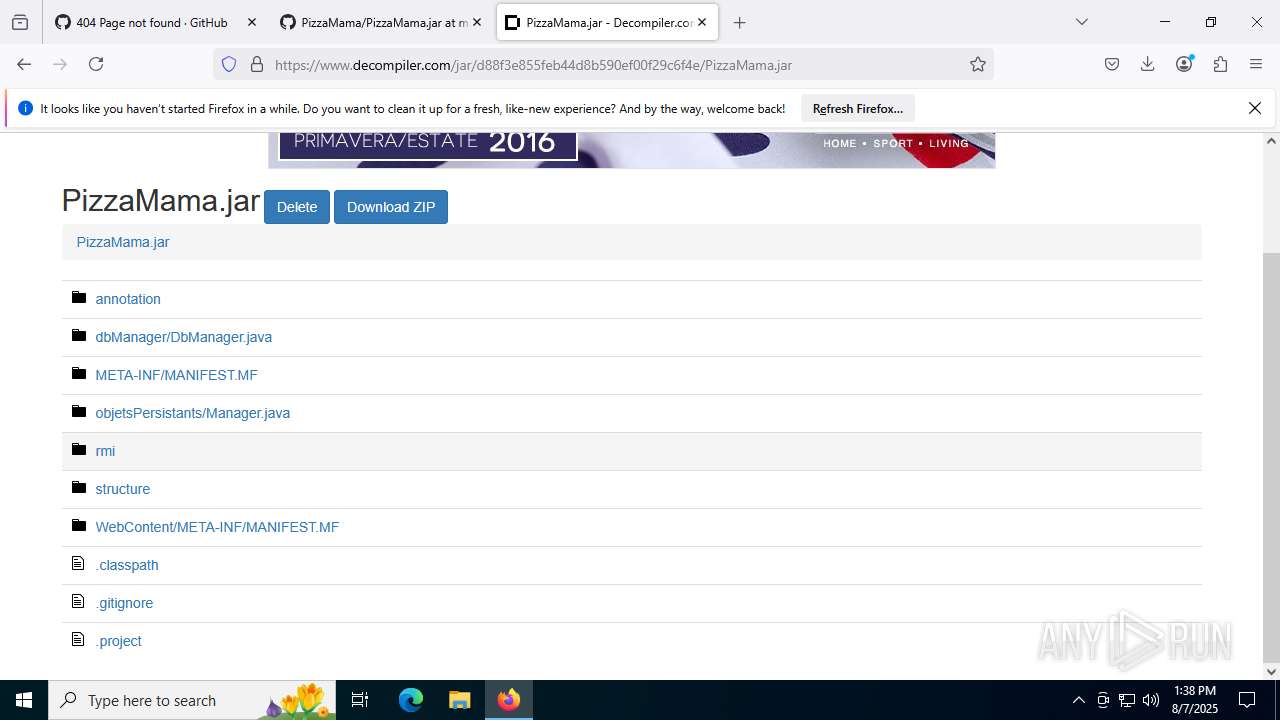The image size is (1280, 720).
Task: Open WebContent/META-INF/MANIFEST.MF link
Action: tap(217, 527)
